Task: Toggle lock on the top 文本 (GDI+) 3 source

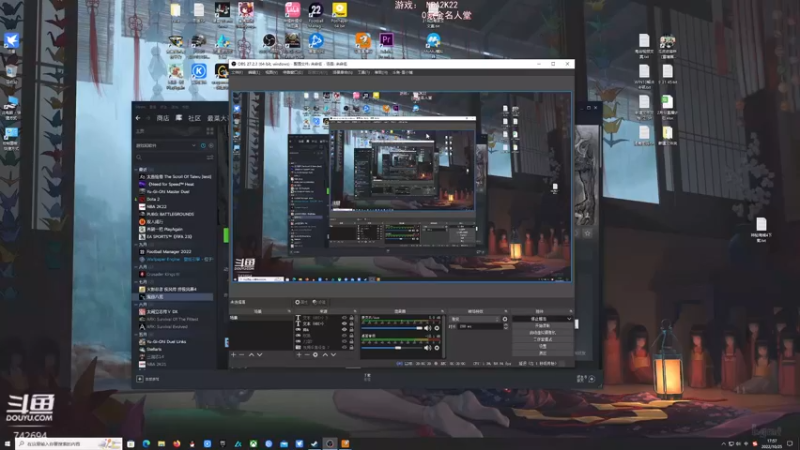Action: coord(351,317)
